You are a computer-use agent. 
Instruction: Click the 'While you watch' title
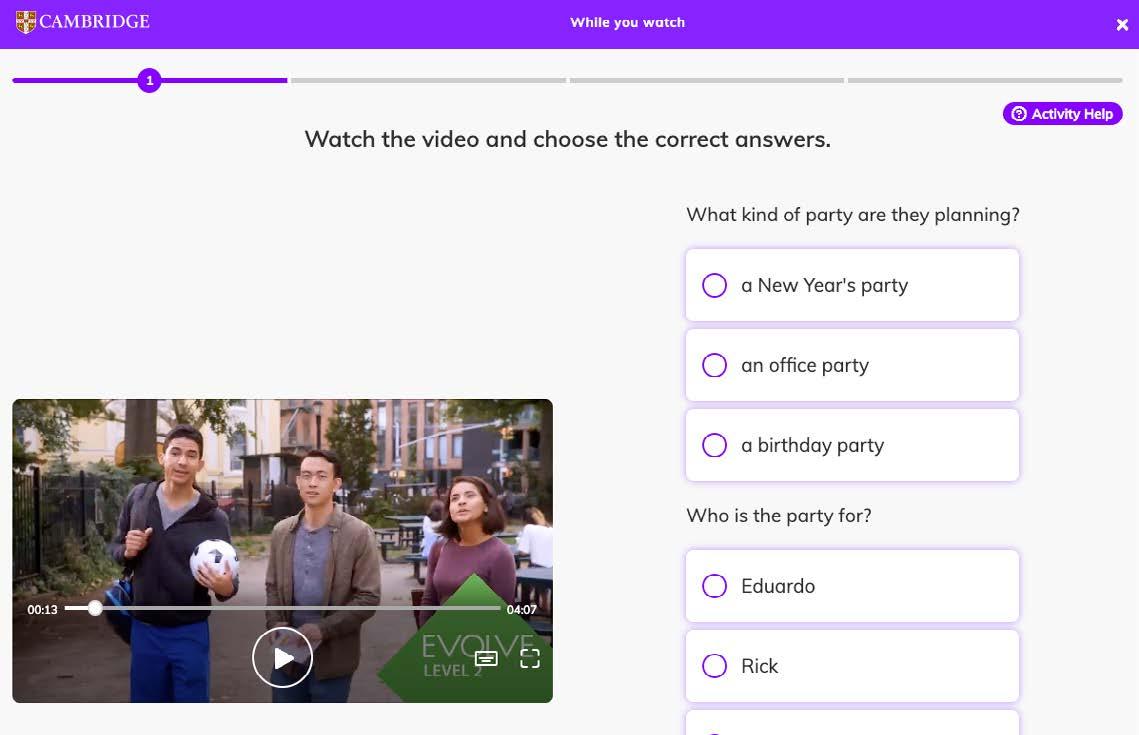[x=628, y=23]
